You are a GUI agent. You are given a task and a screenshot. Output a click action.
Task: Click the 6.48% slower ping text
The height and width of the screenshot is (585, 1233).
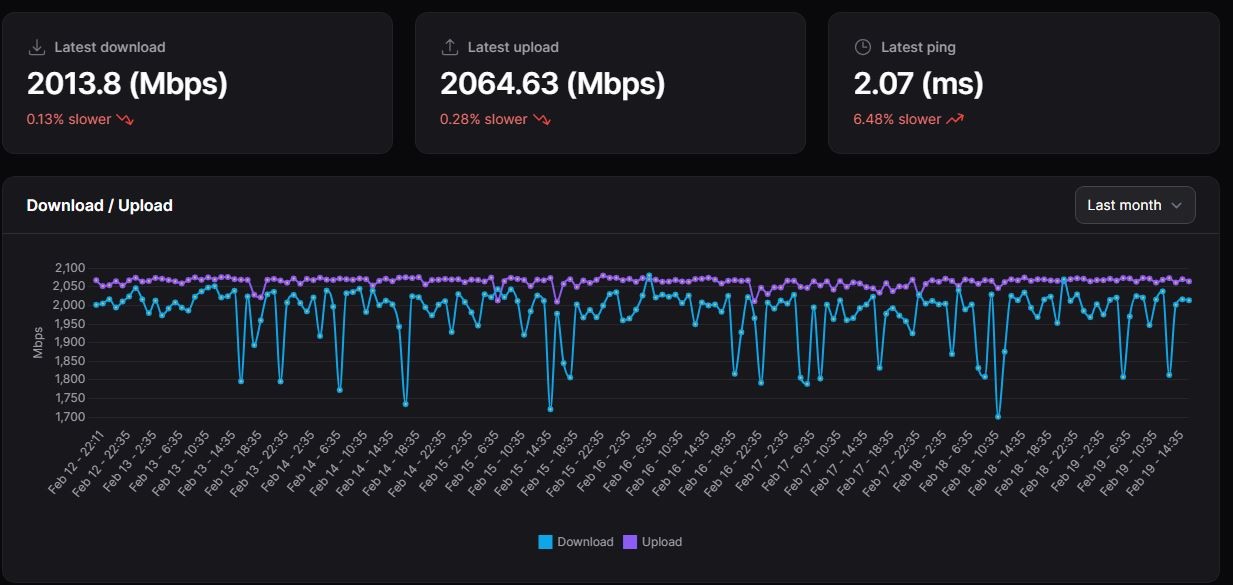897,119
